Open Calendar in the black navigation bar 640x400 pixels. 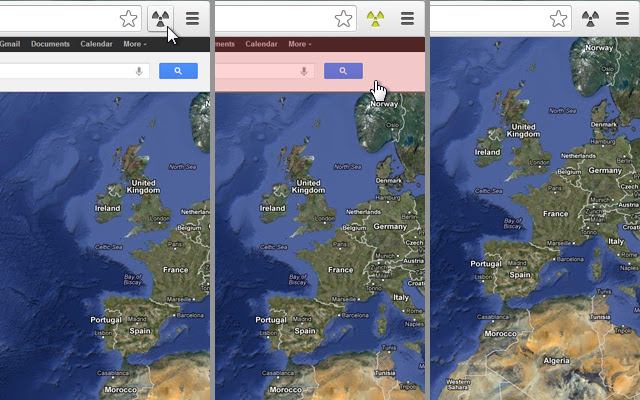[x=96, y=44]
